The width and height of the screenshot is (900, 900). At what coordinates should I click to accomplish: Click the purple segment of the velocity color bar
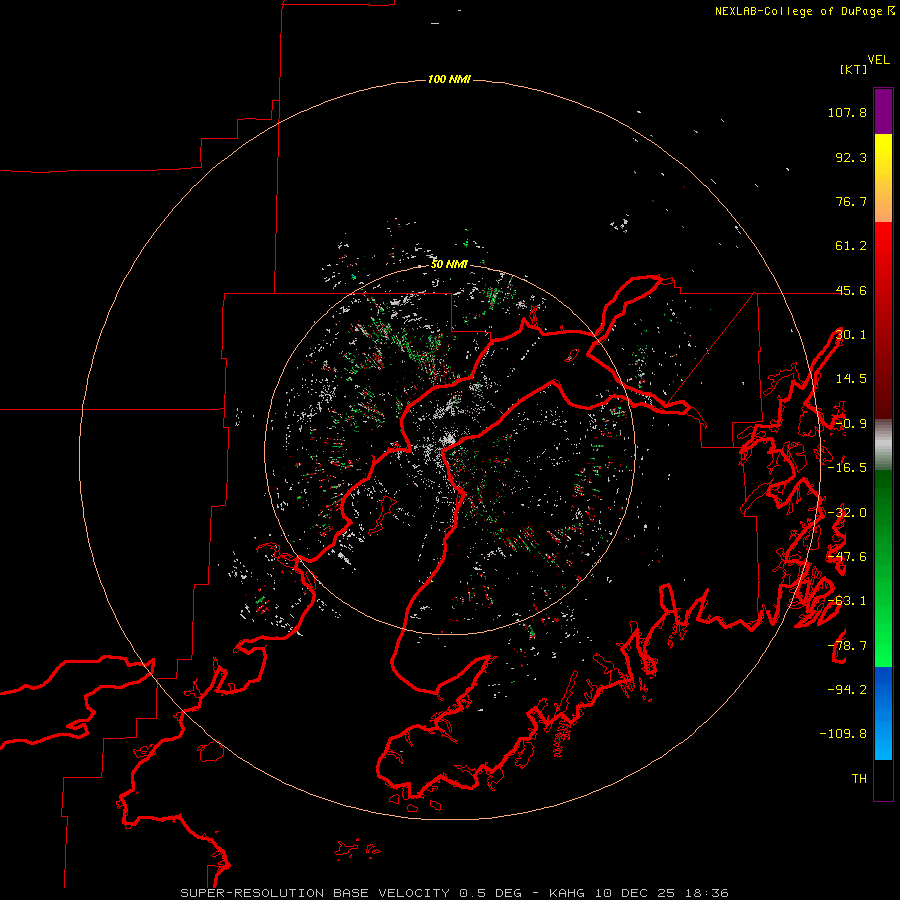click(883, 111)
